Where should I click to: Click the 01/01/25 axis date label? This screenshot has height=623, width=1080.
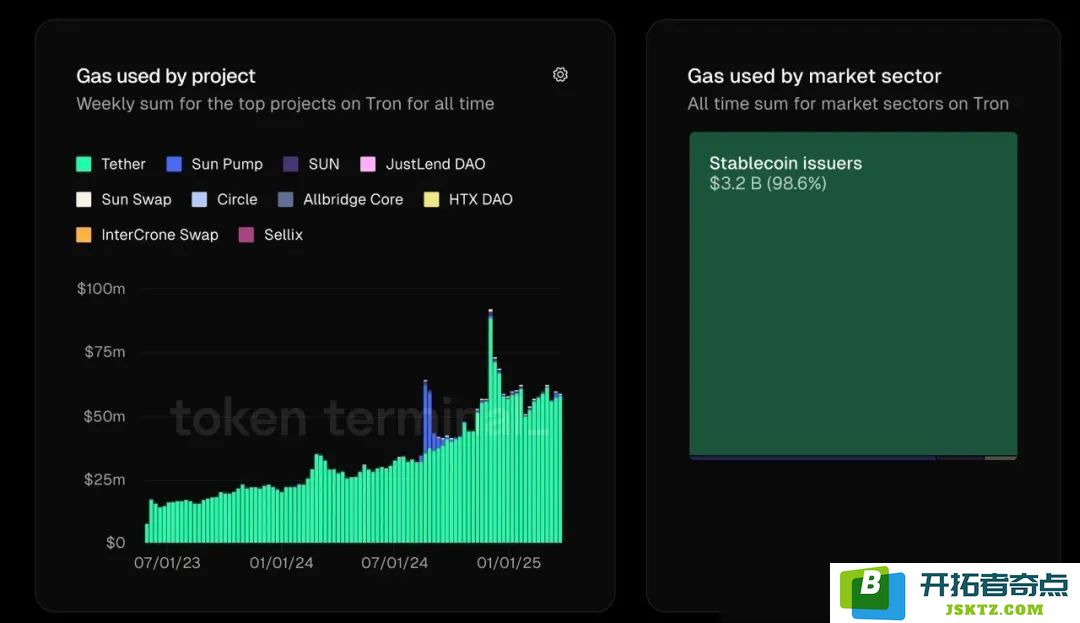coord(509,563)
